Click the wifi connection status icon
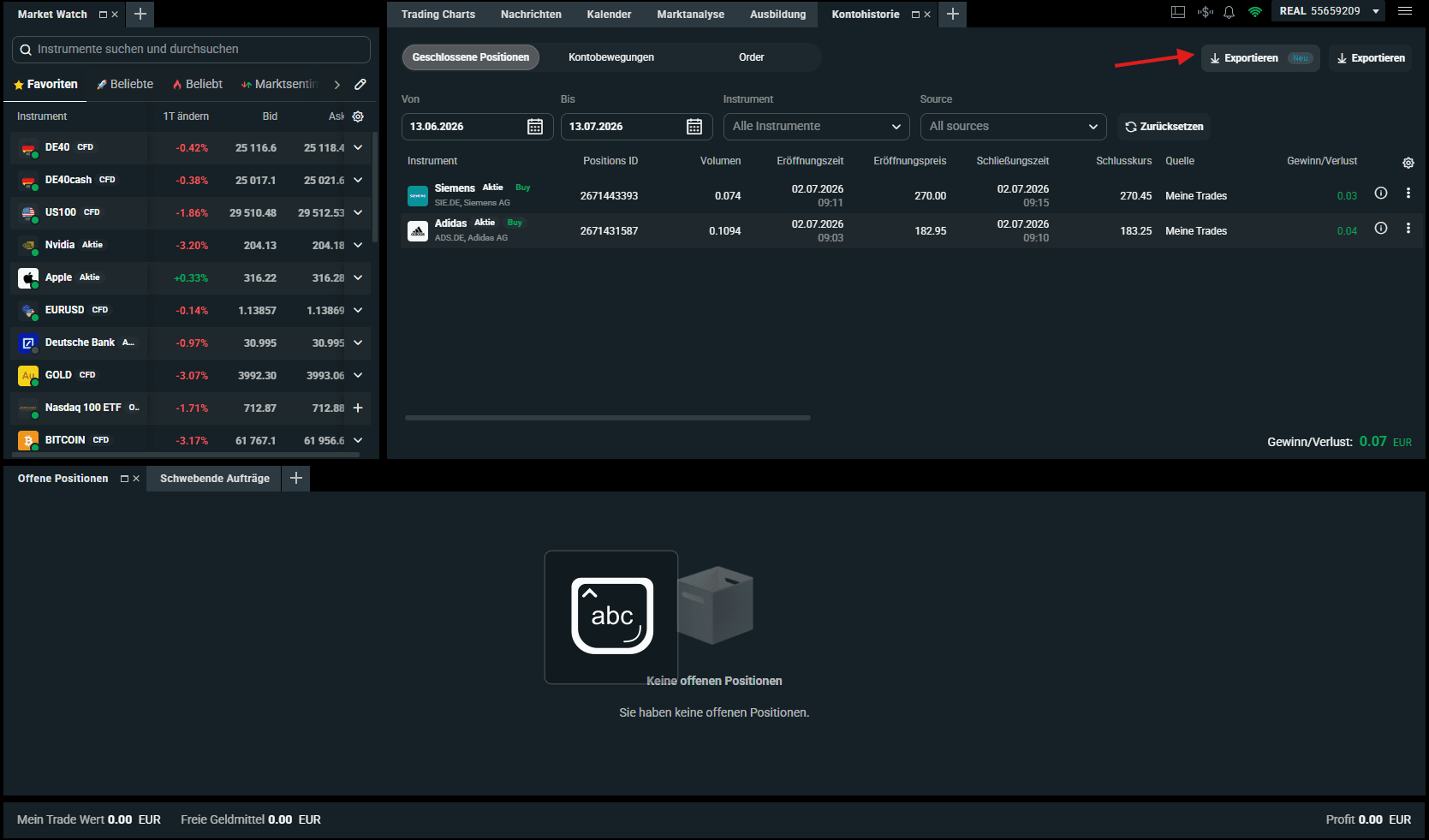1429x840 pixels. point(1254,12)
